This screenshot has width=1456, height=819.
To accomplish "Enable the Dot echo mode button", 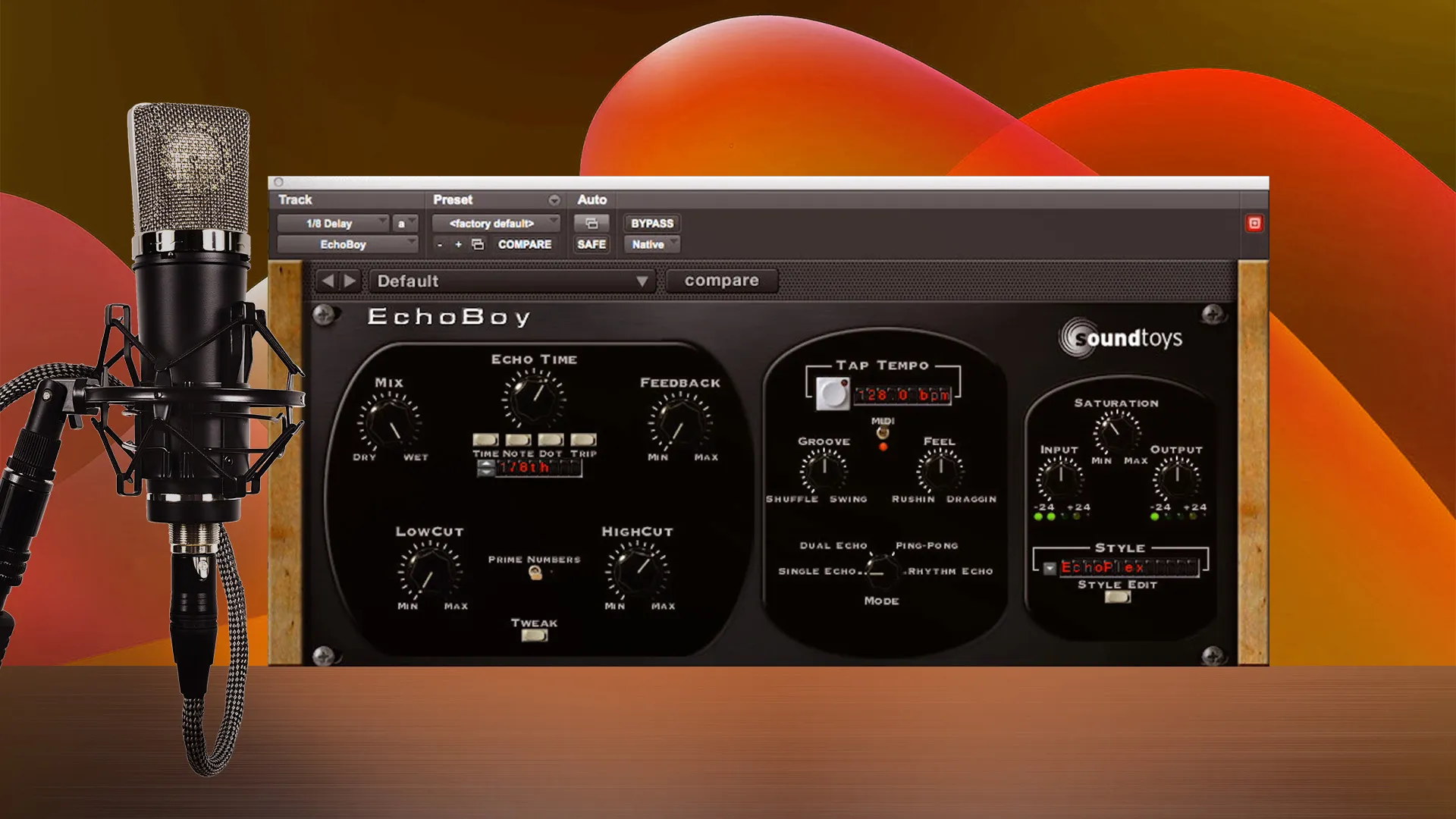I will (551, 440).
